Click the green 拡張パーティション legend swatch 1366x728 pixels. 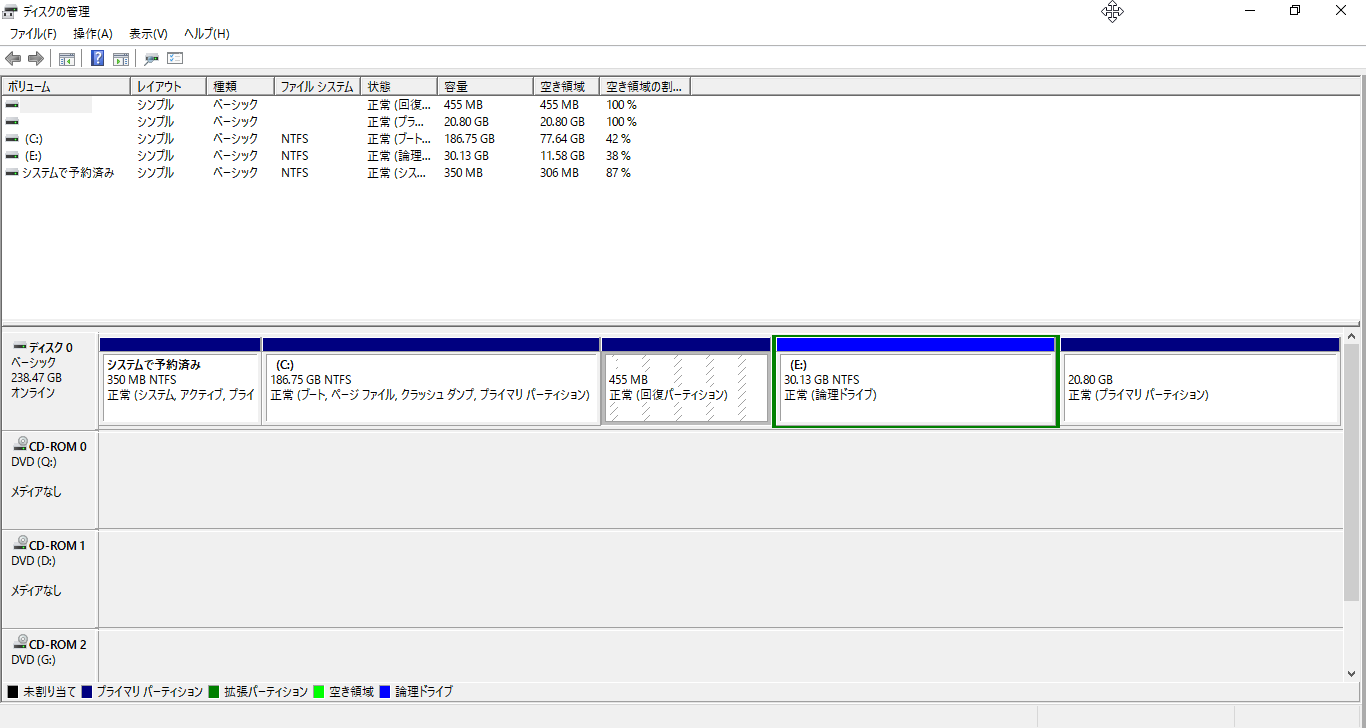point(214,692)
